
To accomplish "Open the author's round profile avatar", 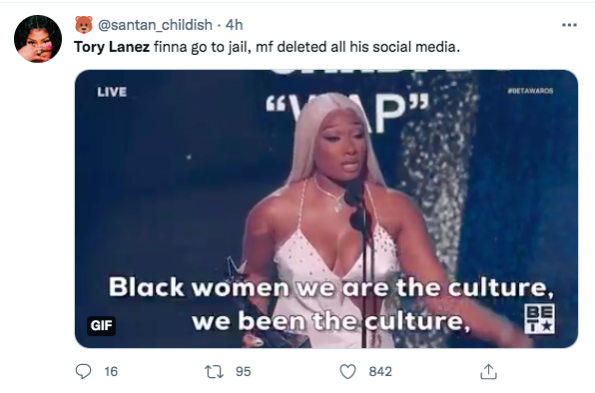I will click(38, 39).
